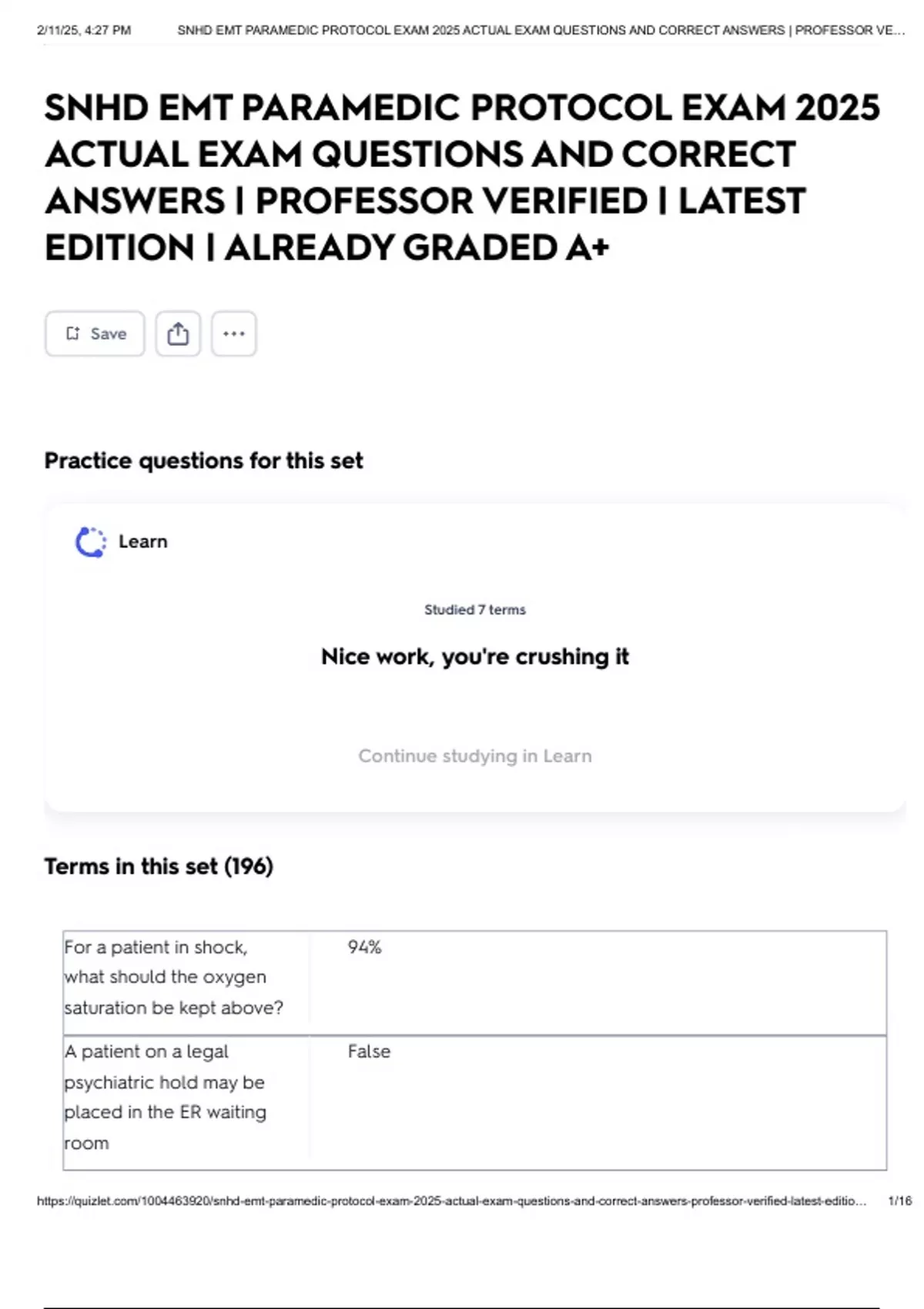Click the 1/16 page number
The height and width of the screenshot is (1309, 924).
(899, 1201)
